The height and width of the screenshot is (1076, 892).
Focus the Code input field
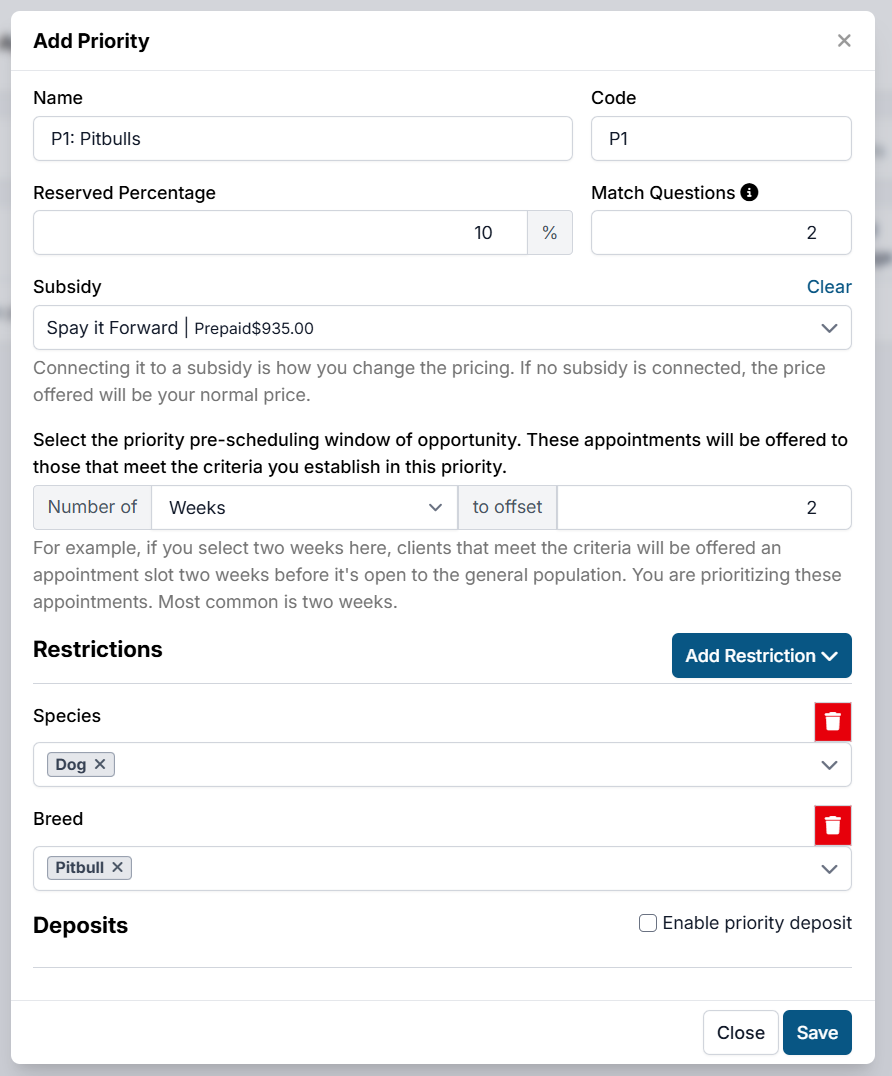pos(721,139)
